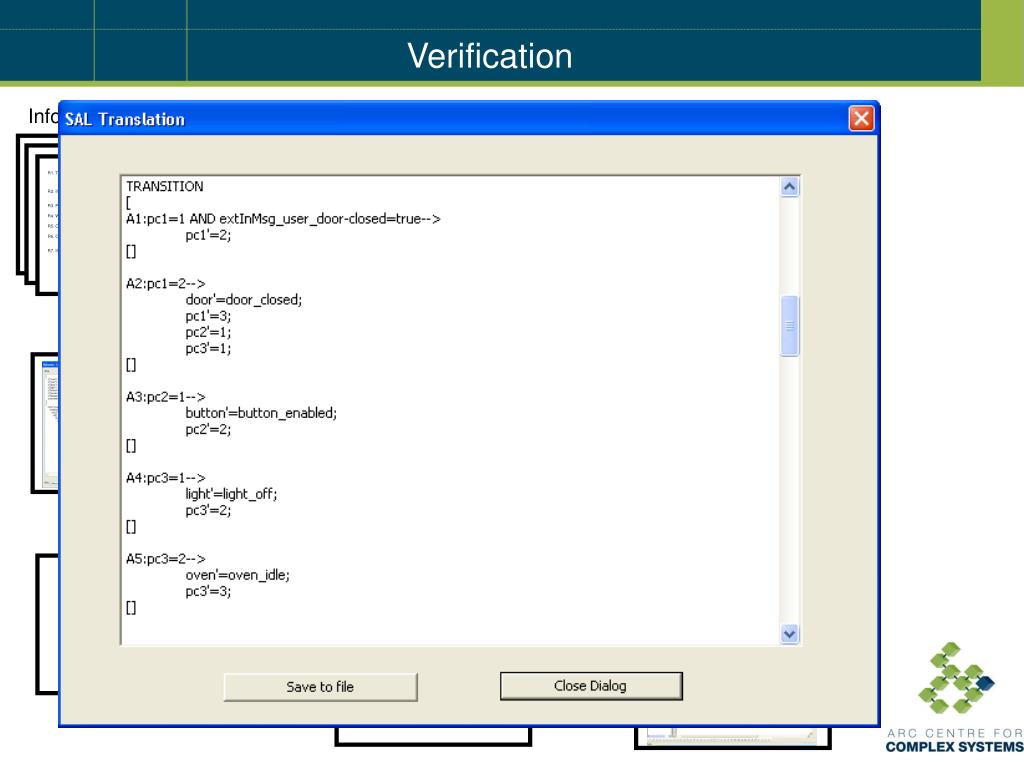Click the vertical scrollbar thumb
This screenshot has height=768, width=1024.
pos(789,326)
